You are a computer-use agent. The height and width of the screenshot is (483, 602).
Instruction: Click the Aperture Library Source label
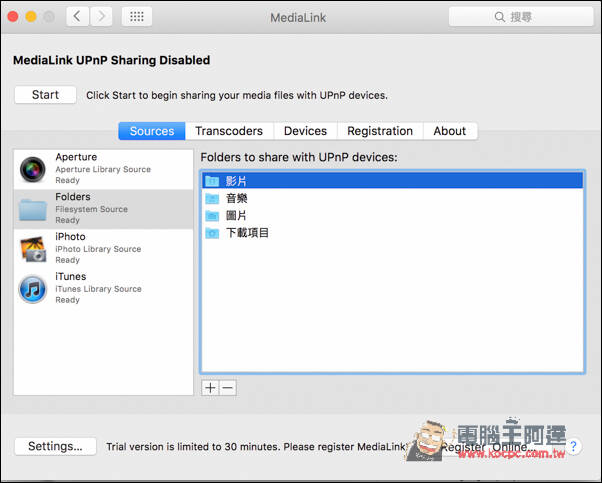[103, 169]
